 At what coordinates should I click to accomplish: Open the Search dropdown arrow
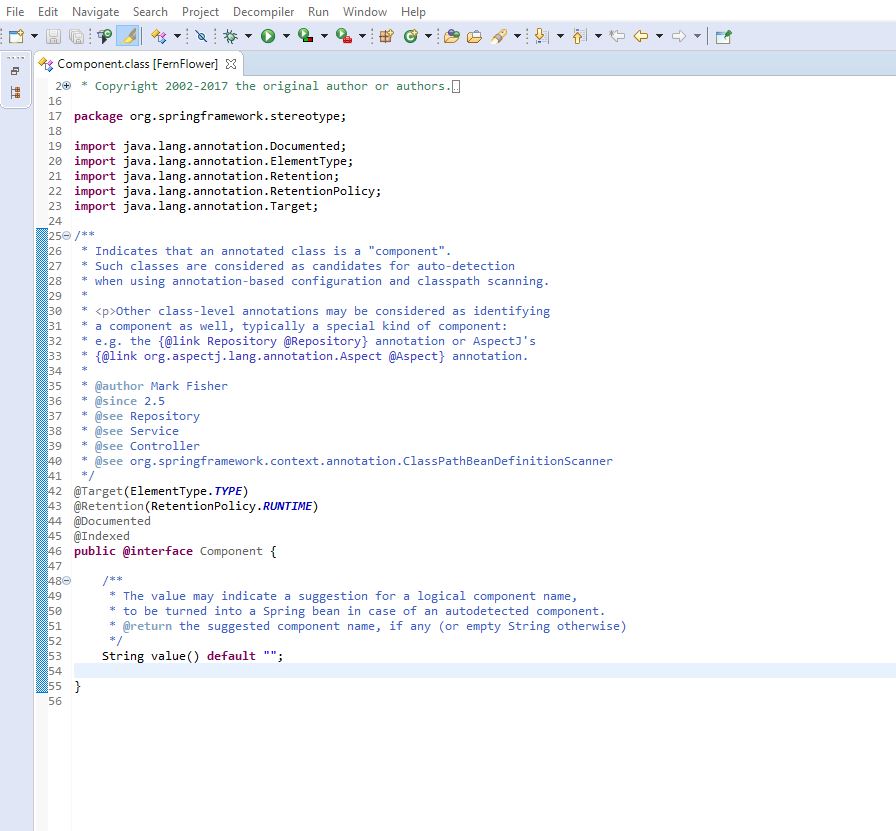(x=517, y=37)
